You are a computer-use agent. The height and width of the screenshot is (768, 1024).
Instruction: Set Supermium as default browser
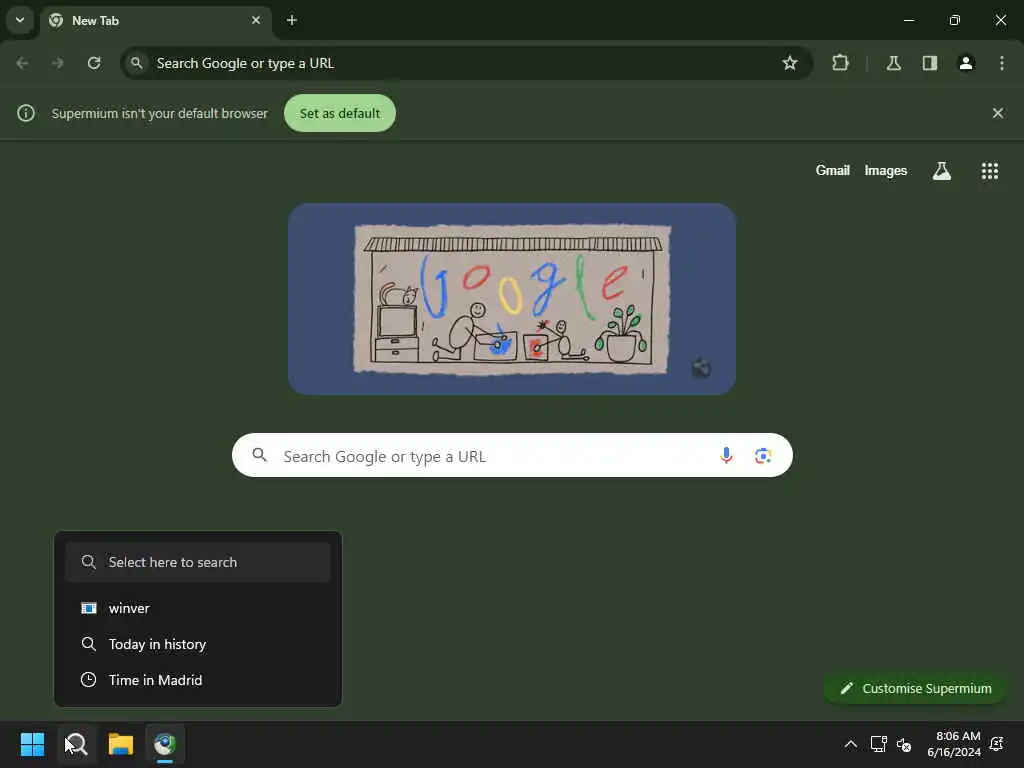(340, 113)
